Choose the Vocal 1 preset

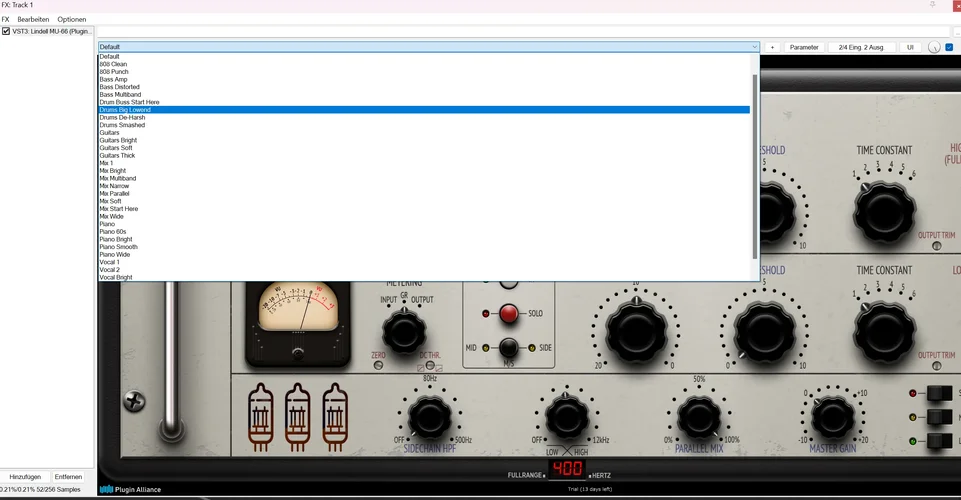(x=424, y=262)
